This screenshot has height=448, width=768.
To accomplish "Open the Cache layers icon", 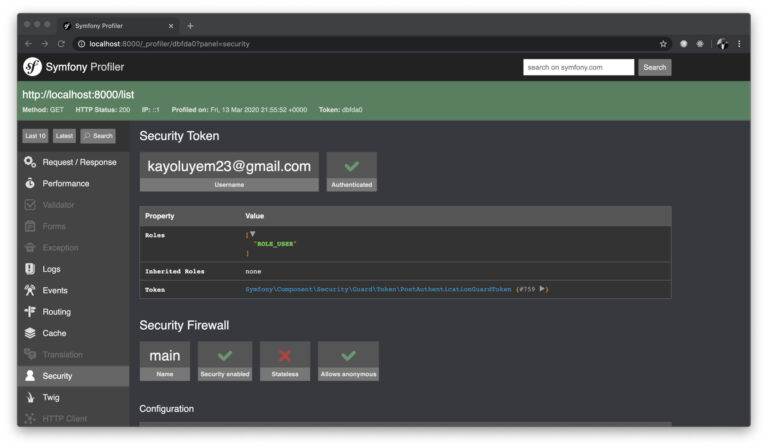I will (x=30, y=333).
